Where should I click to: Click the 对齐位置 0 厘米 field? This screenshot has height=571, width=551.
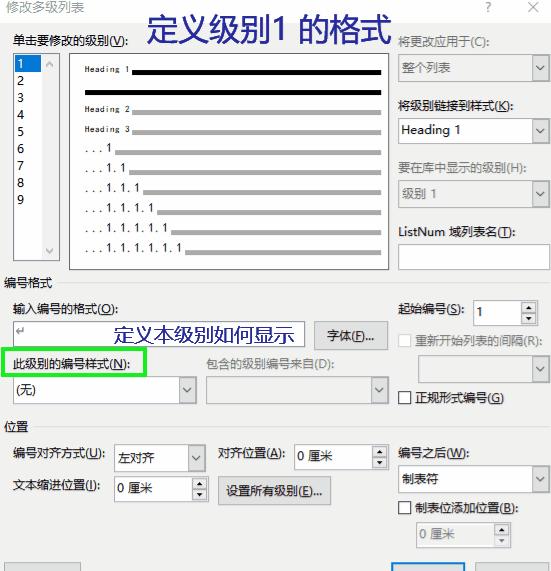333,457
